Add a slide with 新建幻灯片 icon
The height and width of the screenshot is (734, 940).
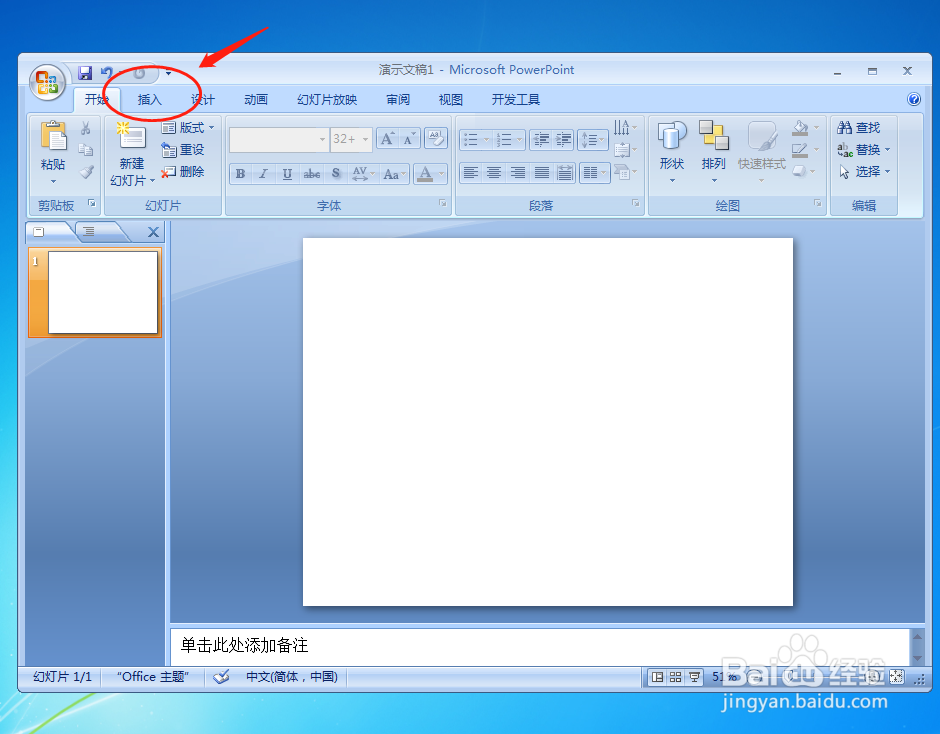pos(131,136)
